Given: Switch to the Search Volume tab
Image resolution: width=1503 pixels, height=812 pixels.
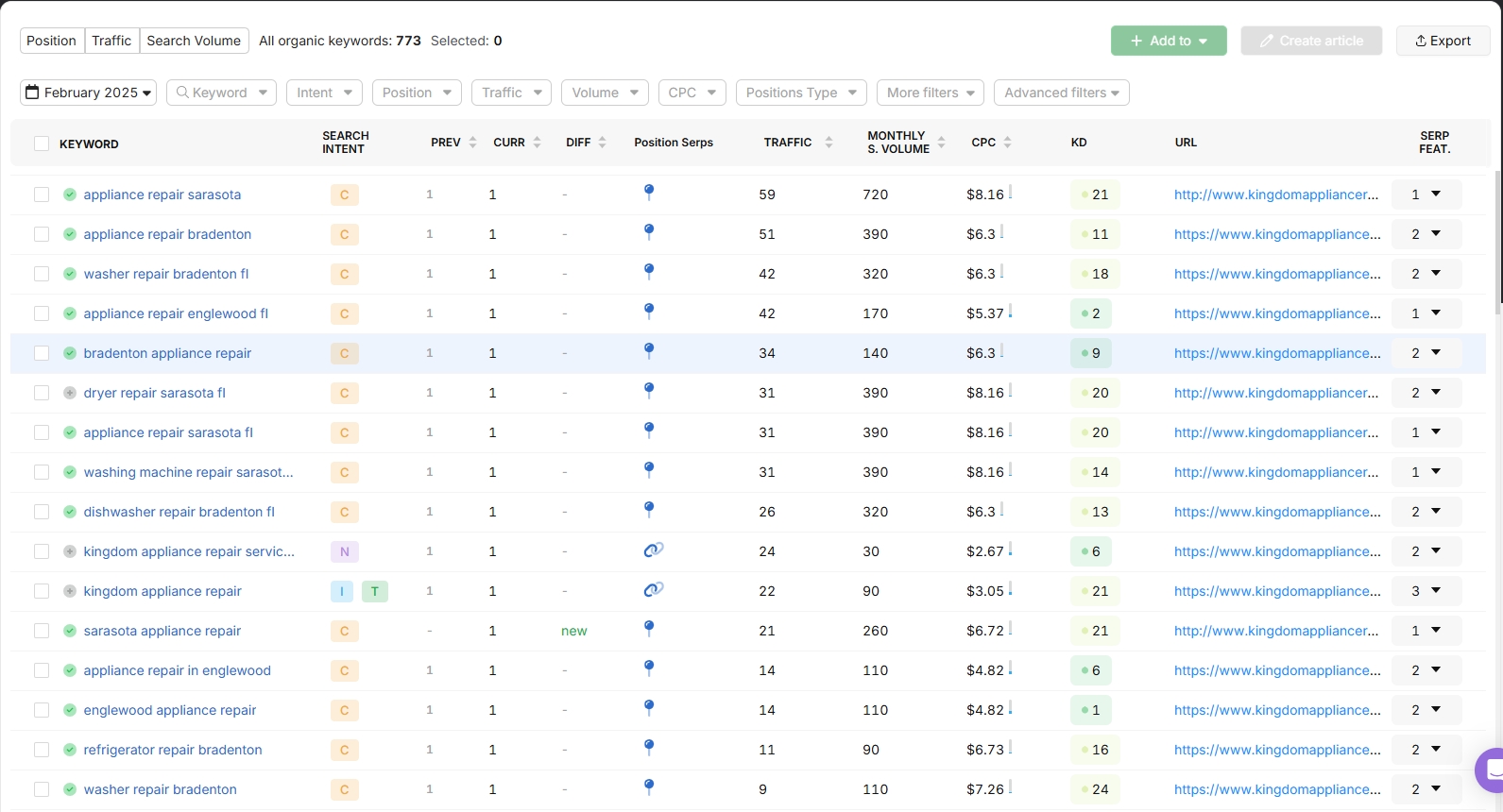Looking at the screenshot, I should click(194, 41).
